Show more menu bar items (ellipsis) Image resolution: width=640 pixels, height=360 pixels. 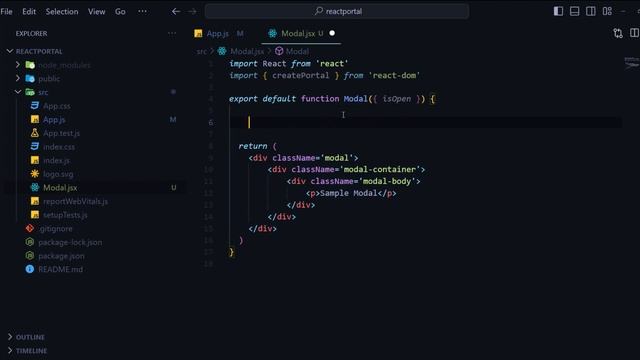pos(142,11)
